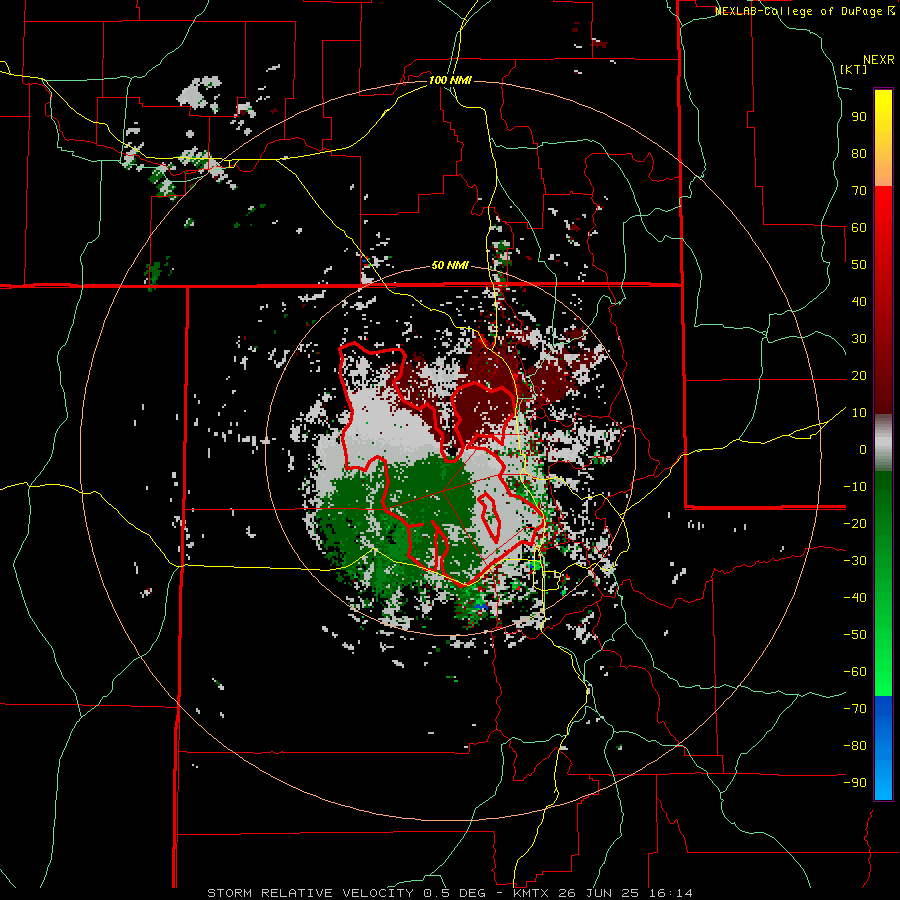Click the "KMTX" station ID in the footer
Viewport: 900px width, 900px height.
(532, 893)
